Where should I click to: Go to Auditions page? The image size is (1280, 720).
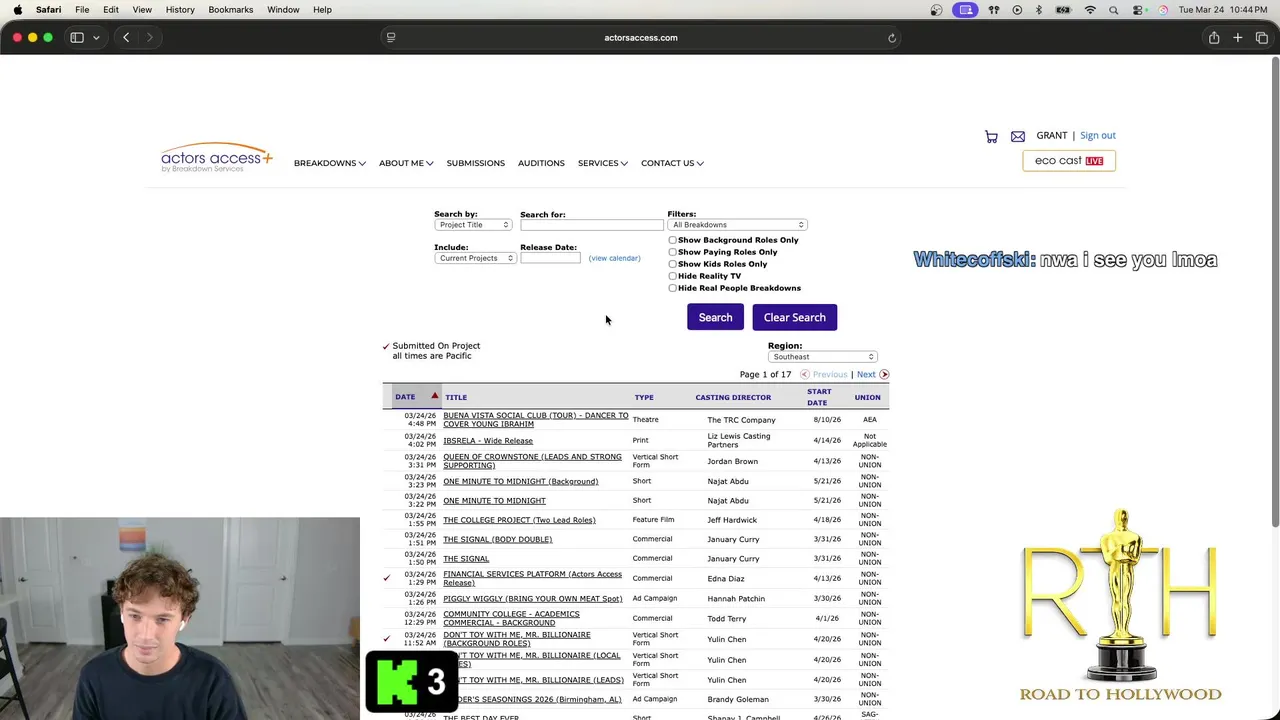click(541, 163)
